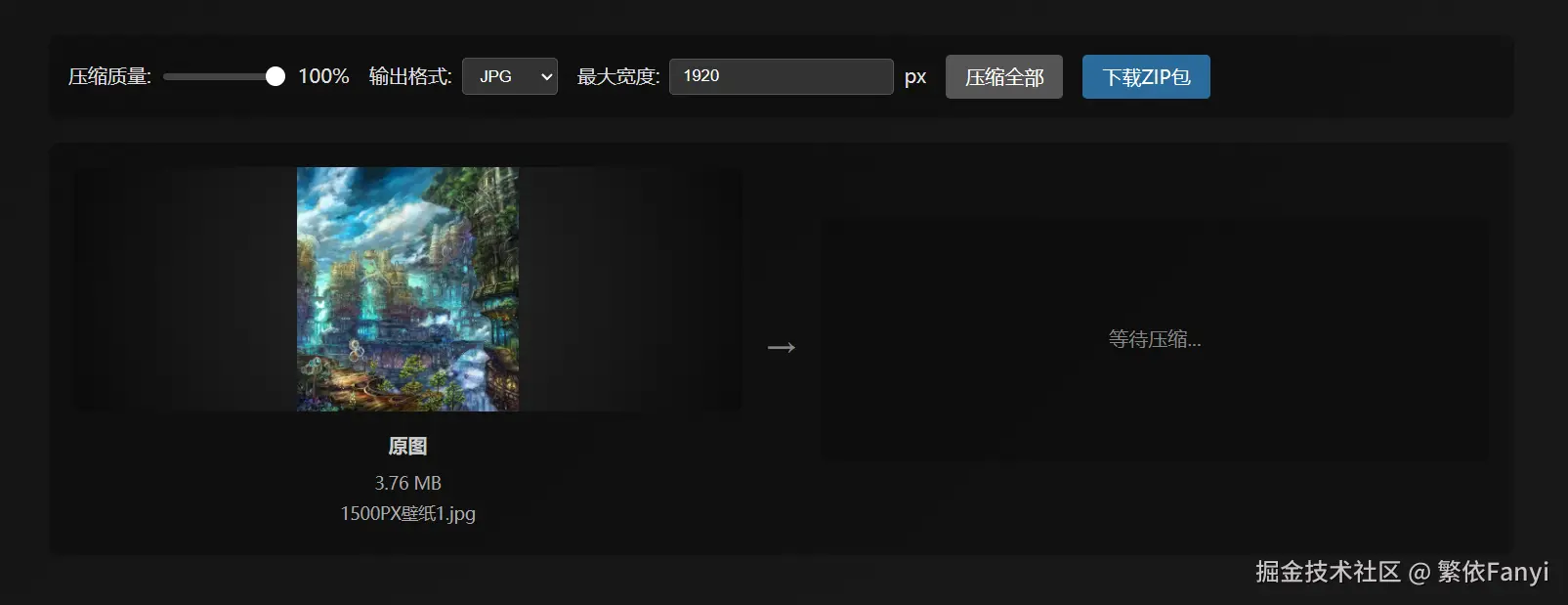
Task: Click the 等待压缩... placeholder area
Action: pyautogui.click(x=1155, y=339)
